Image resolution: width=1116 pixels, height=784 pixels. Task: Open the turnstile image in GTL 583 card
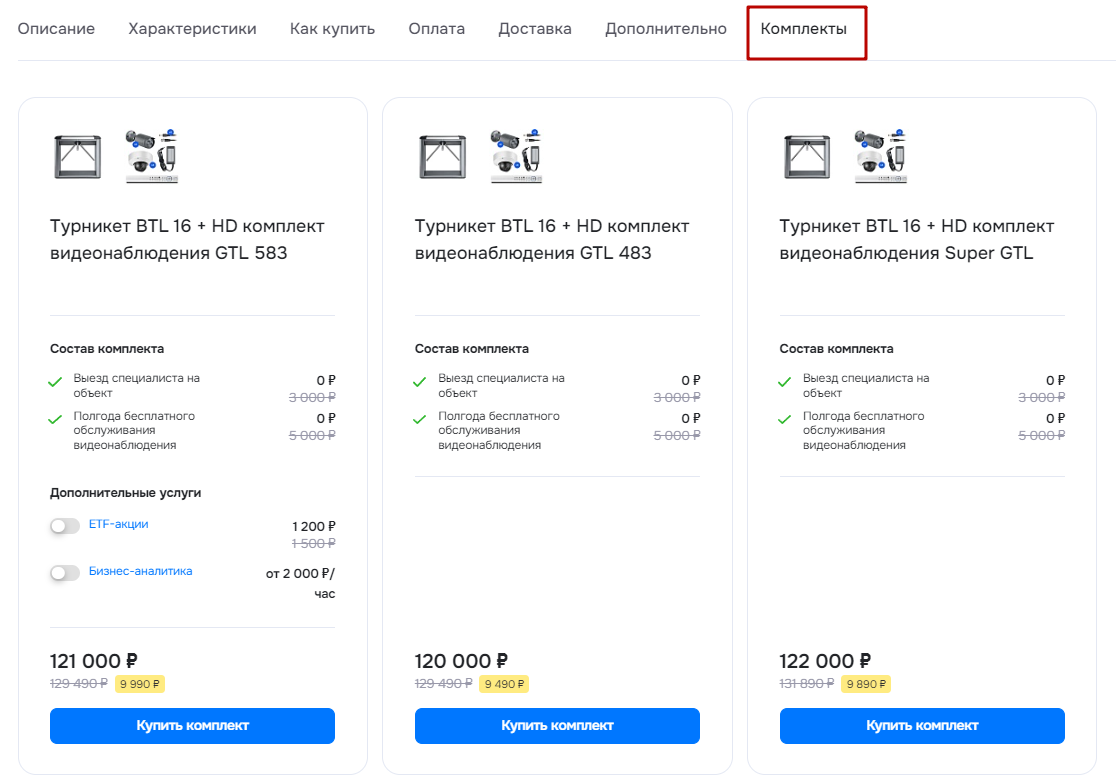[78, 157]
